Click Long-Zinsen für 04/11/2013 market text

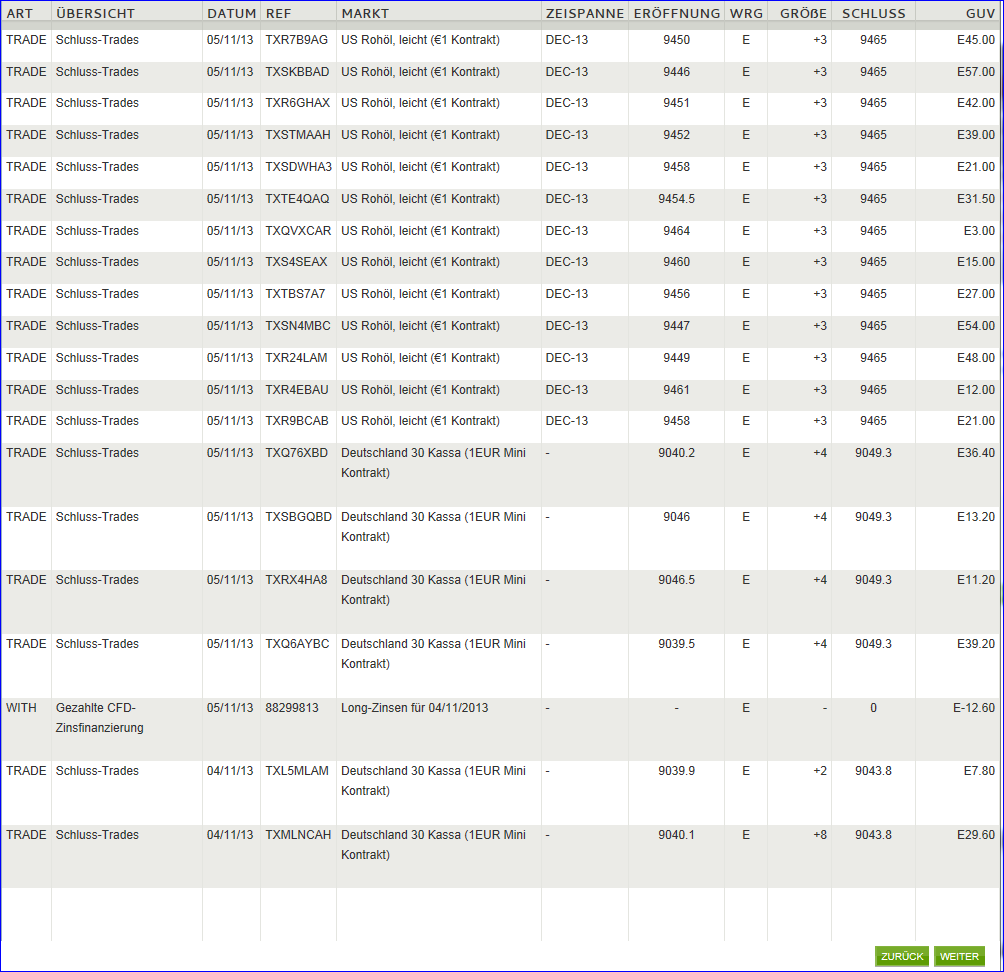pos(414,708)
